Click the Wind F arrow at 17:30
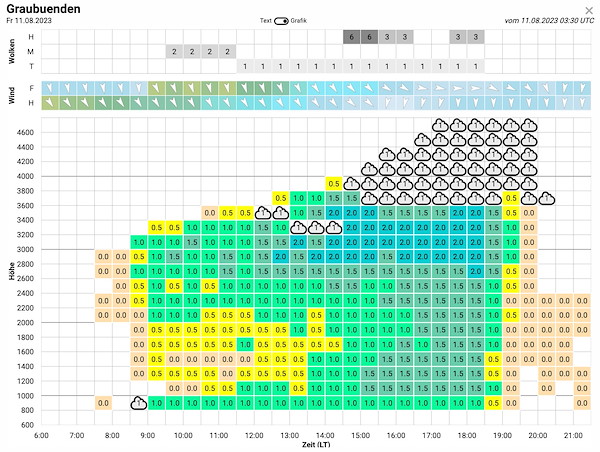Screen dimensions: 600x452 [x=458, y=88]
